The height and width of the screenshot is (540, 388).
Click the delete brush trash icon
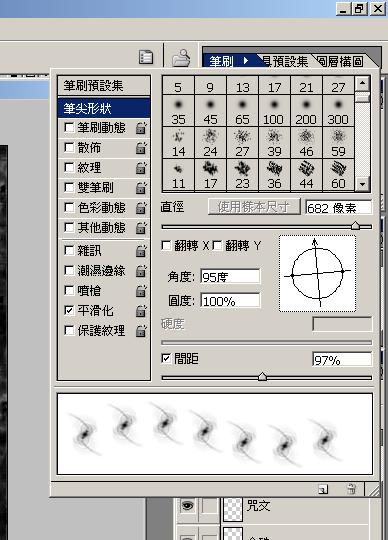tap(351, 489)
